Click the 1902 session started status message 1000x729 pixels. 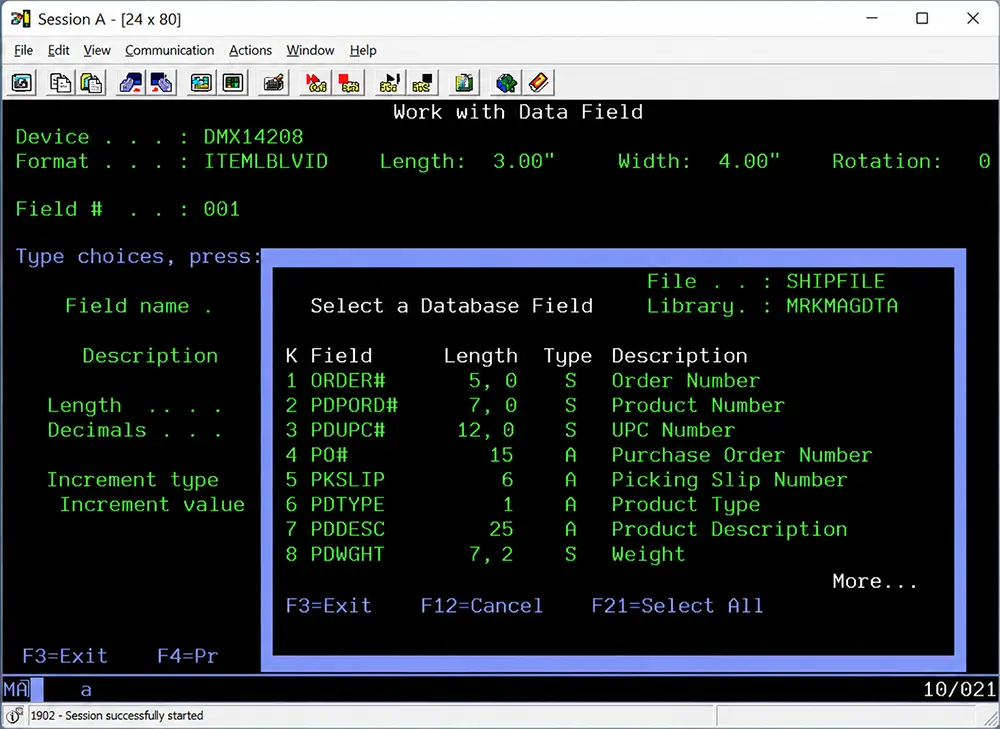pos(117,716)
